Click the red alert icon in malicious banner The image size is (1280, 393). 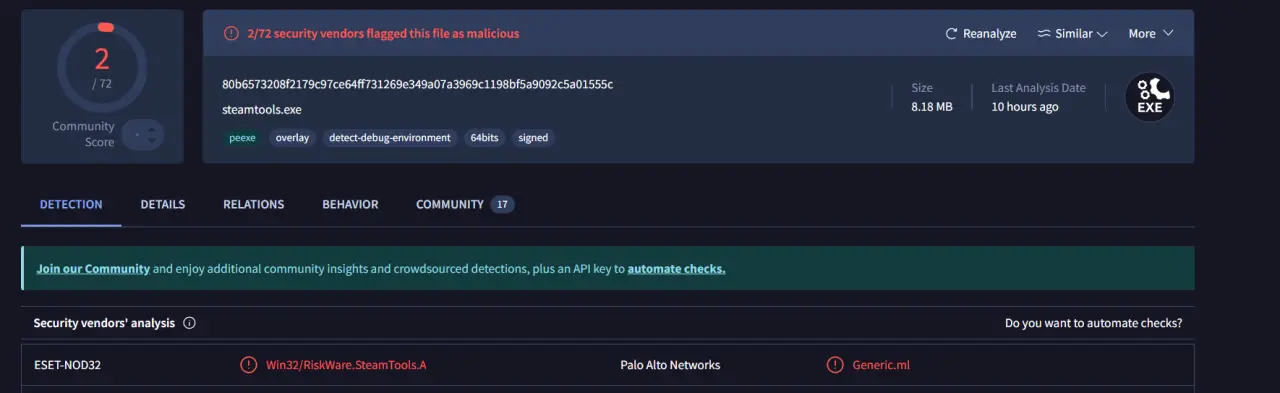[230, 33]
